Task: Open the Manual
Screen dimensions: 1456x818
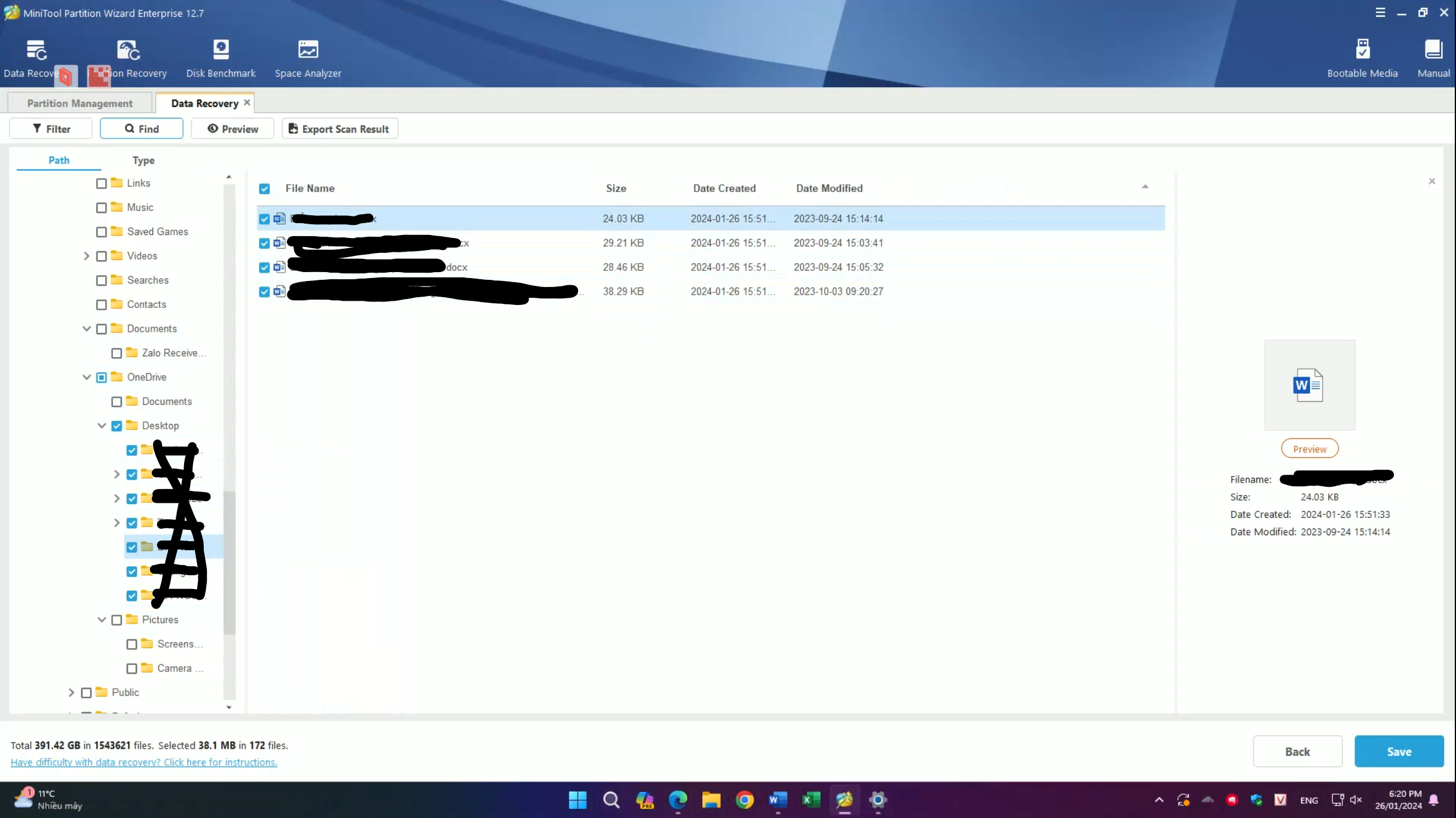Action: [x=1433, y=57]
